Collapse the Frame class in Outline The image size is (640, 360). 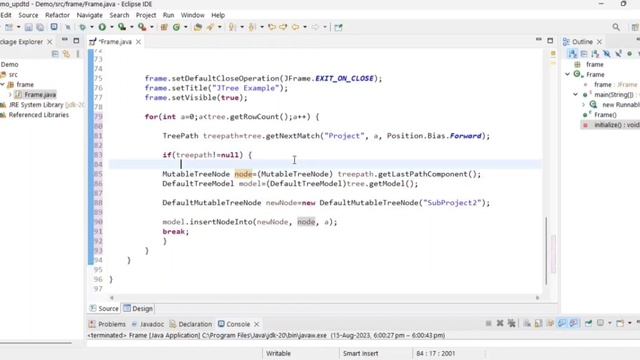tap(567, 74)
